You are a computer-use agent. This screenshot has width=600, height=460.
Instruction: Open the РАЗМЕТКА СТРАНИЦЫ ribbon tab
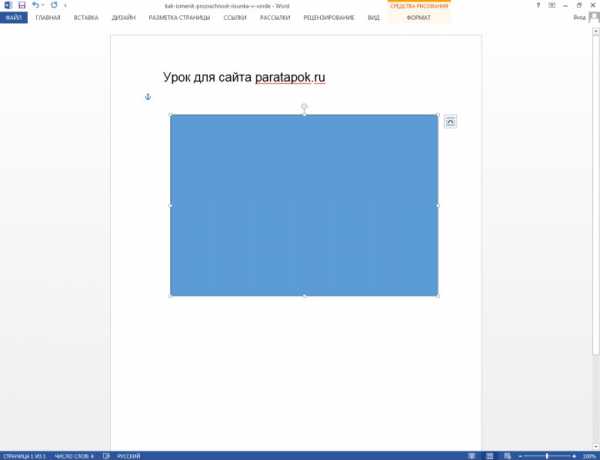[x=179, y=18]
